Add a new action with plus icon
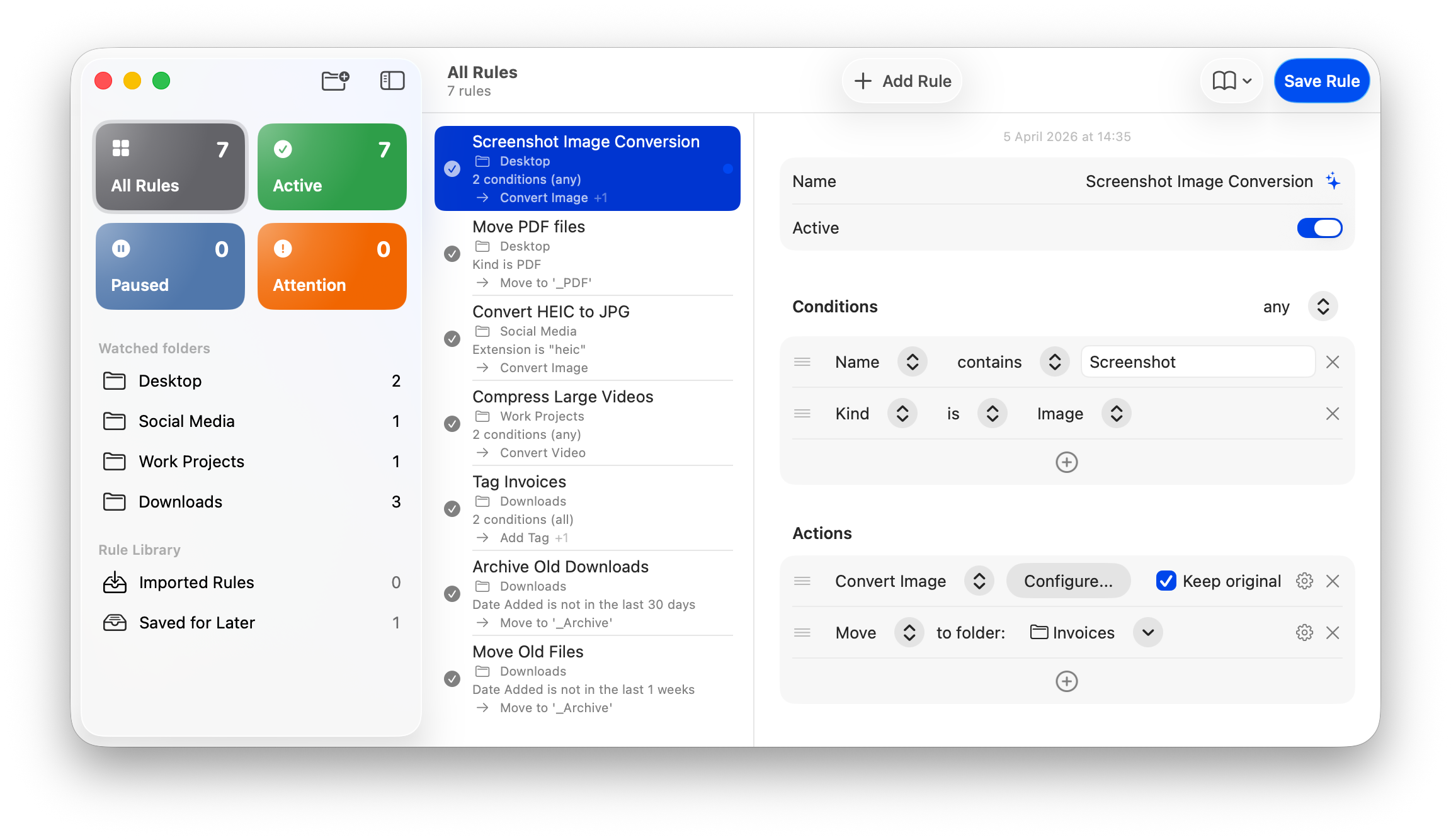Viewport: 1451px width, 840px height. pyautogui.click(x=1066, y=681)
